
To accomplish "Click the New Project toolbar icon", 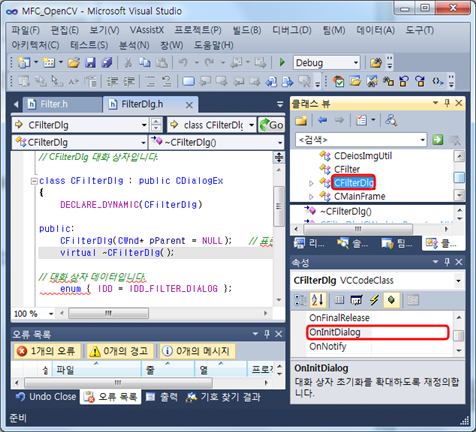I will click(24, 63).
